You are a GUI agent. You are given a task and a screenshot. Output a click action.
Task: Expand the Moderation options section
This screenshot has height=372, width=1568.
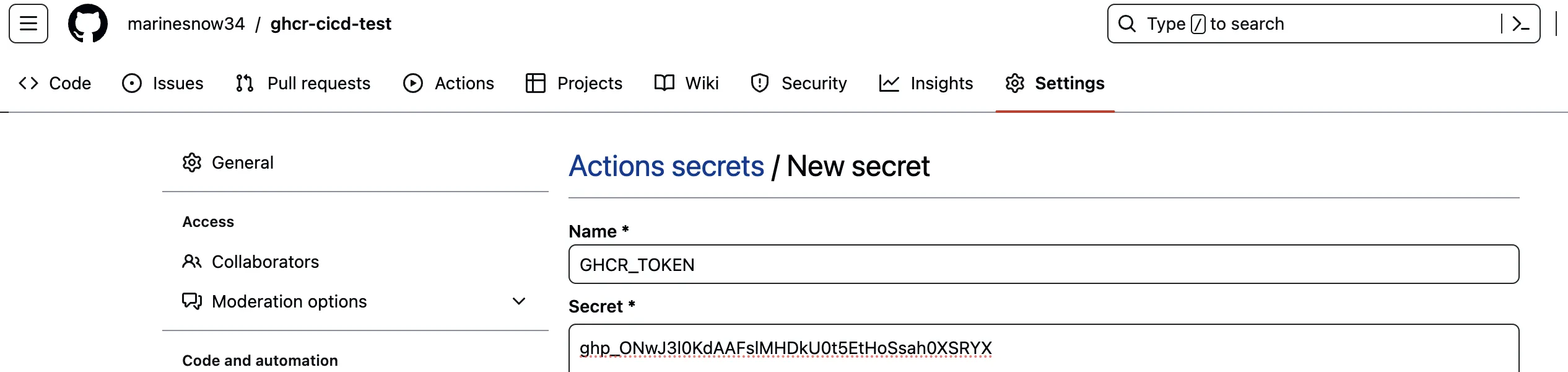tap(518, 301)
